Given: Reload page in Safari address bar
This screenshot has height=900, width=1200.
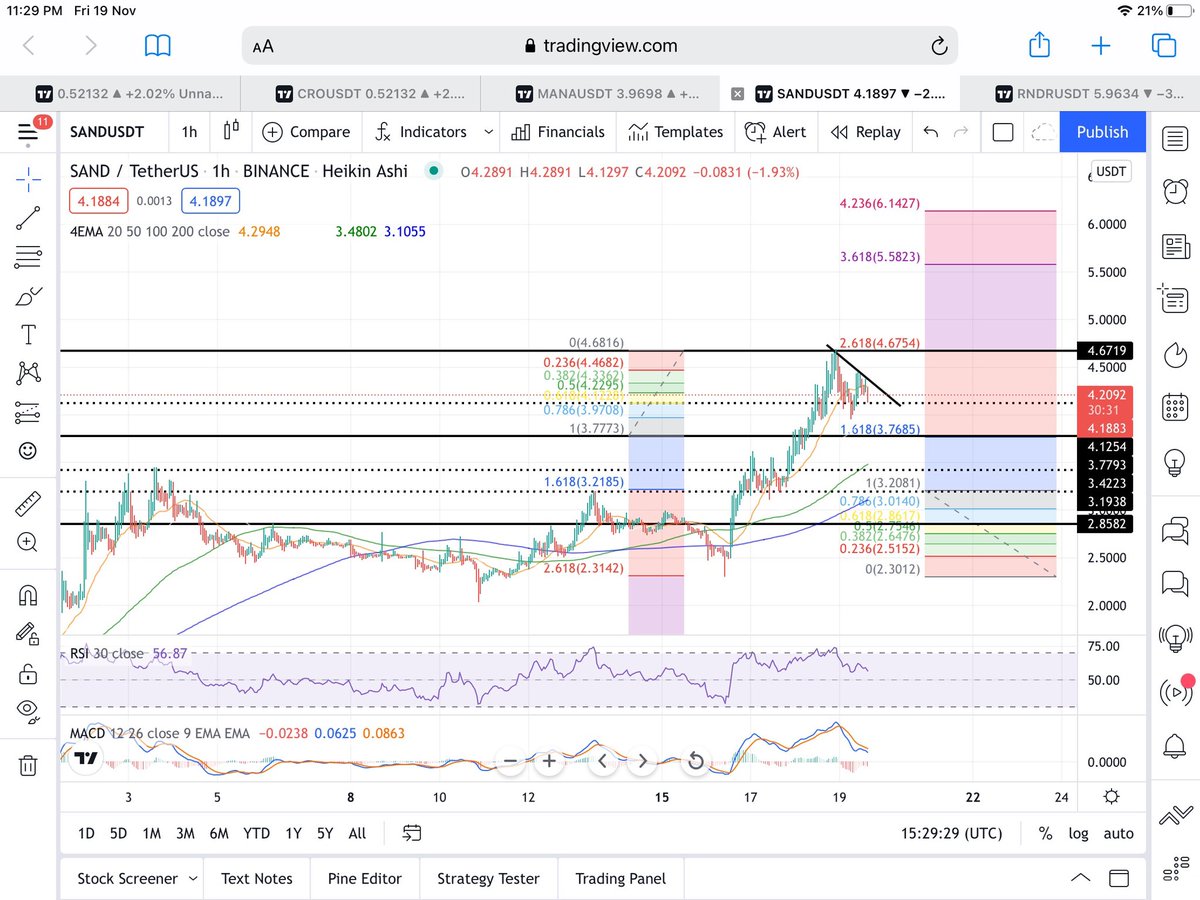Looking at the screenshot, I should click(x=939, y=46).
